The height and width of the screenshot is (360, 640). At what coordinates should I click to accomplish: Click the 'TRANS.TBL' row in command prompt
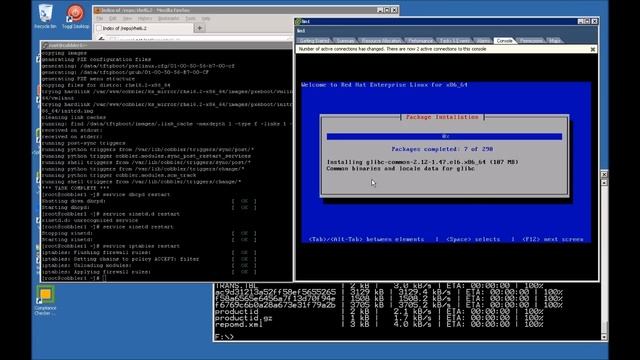388,286
